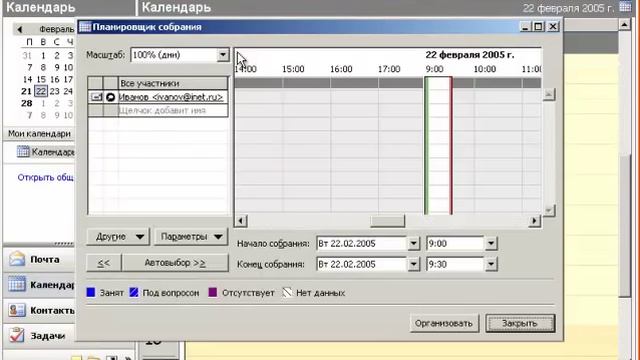
Task: Click the Закрыть button
Action: 520,323
